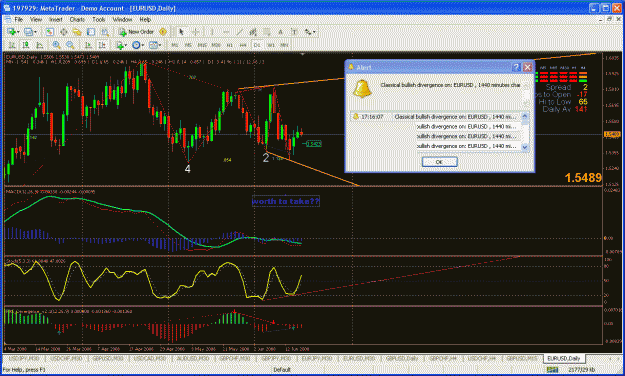The width and height of the screenshot is (625, 376).
Task: Select the Cursor arrow tool
Action: (181, 32)
